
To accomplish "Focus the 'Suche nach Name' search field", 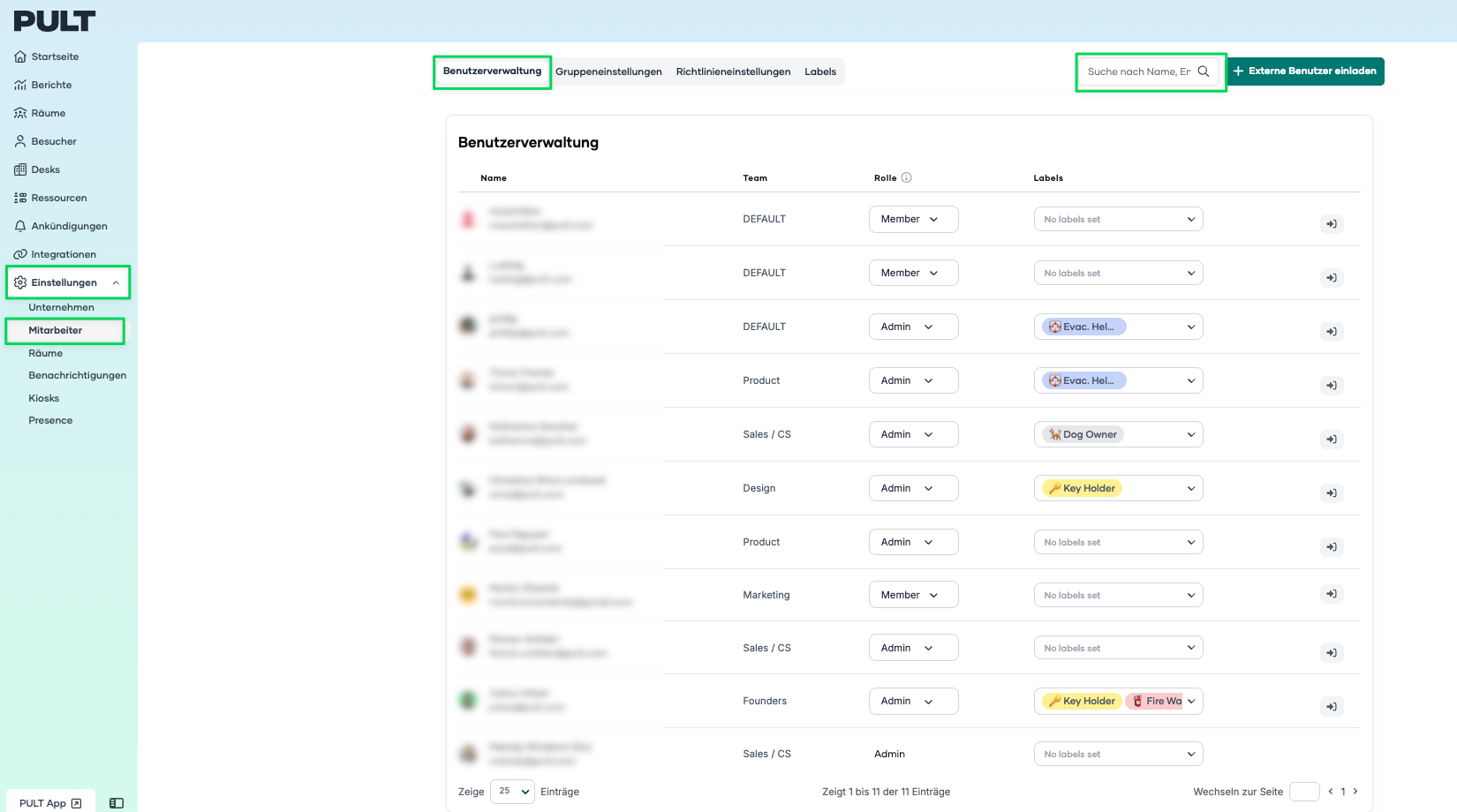I will pos(1150,71).
